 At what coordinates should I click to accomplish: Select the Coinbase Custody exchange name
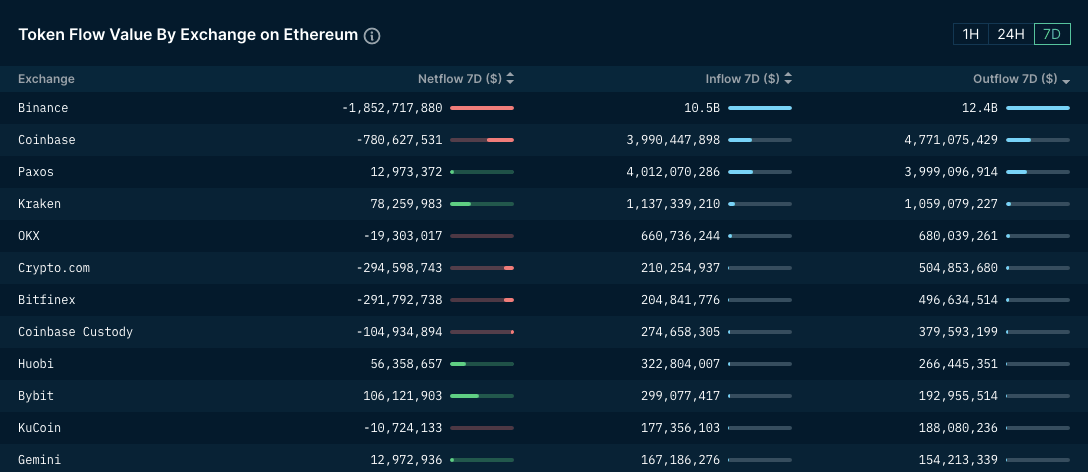click(75, 332)
